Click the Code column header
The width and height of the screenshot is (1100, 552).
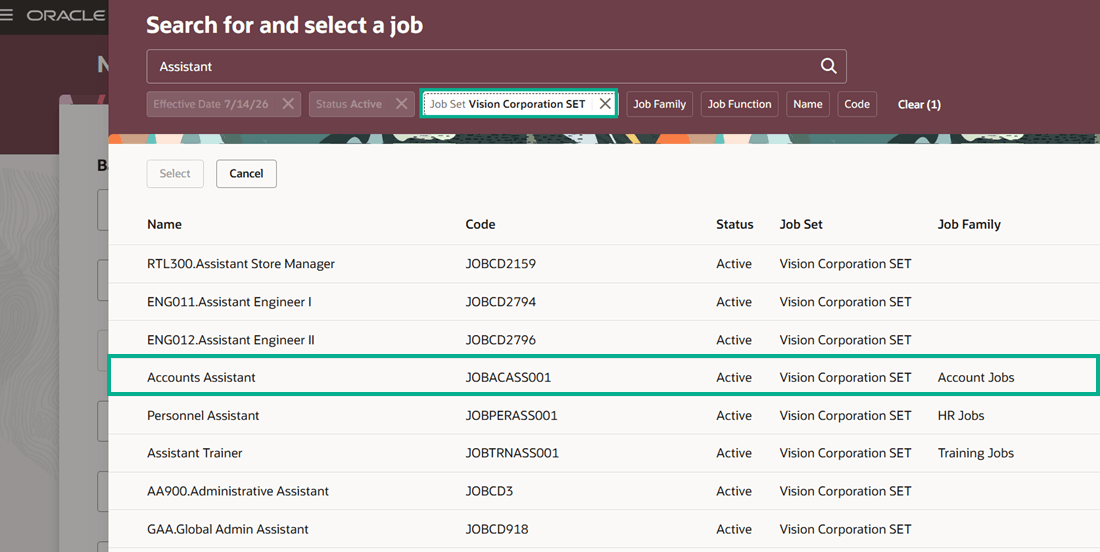[x=481, y=224]
